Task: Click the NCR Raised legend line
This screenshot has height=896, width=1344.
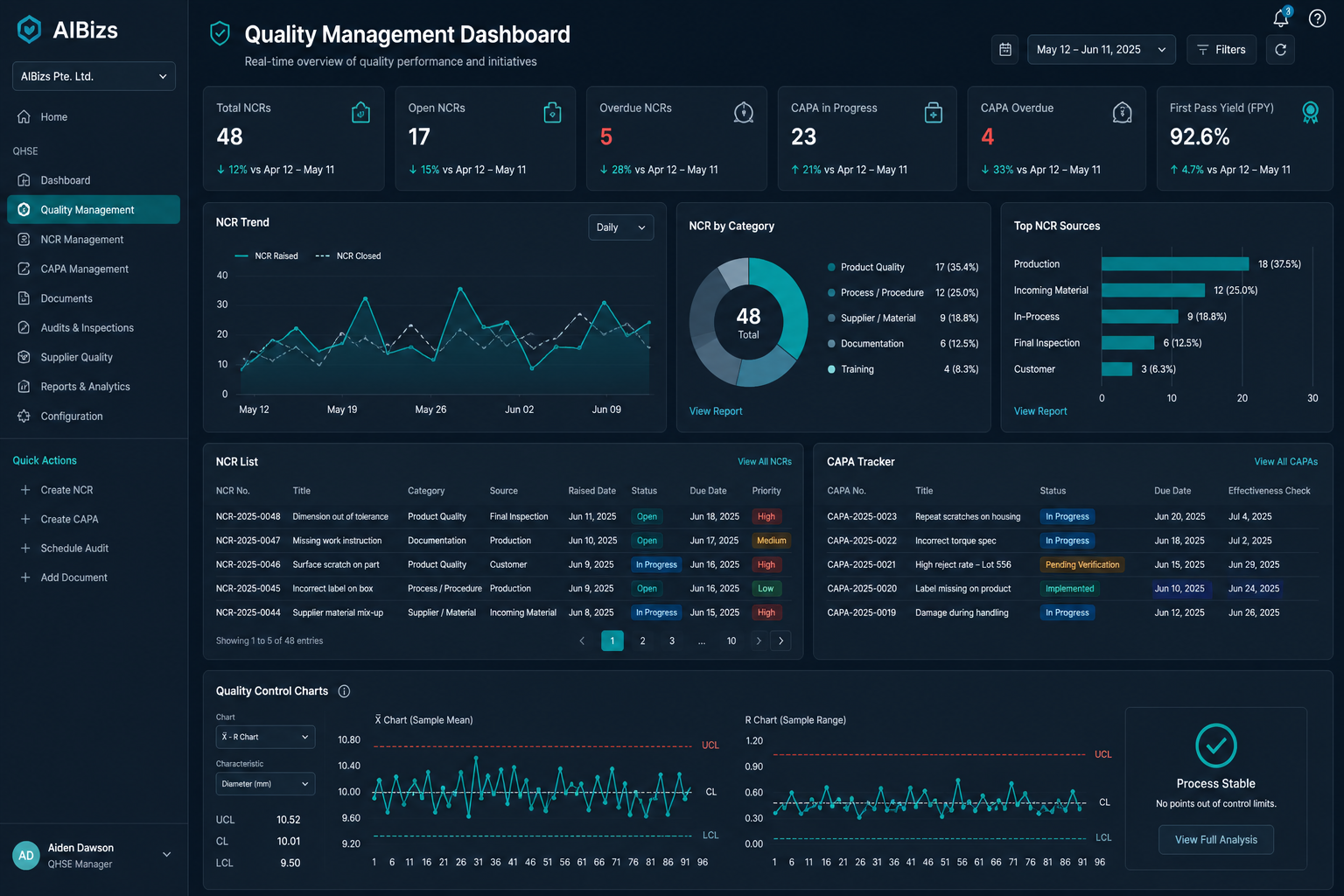Action: coord(242,256)
